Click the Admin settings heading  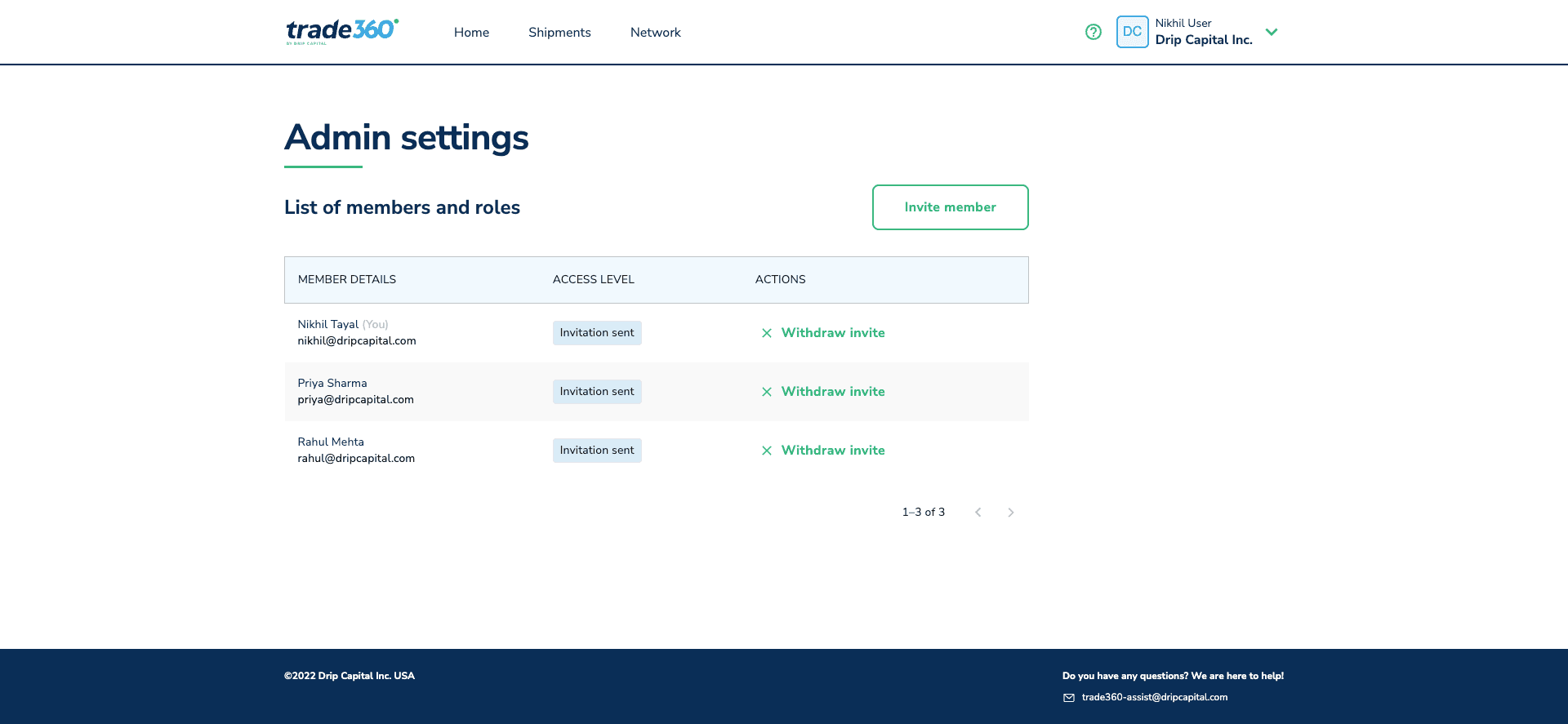coord(407,137)
